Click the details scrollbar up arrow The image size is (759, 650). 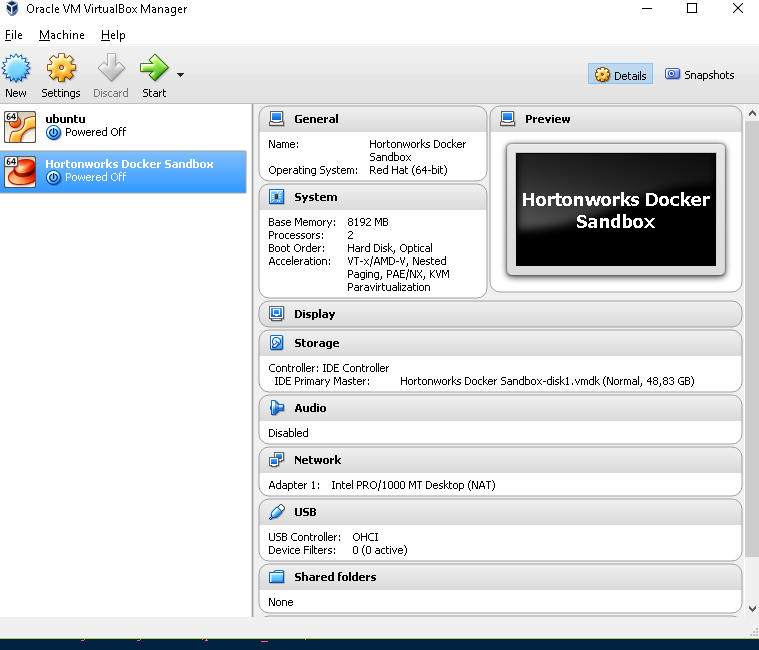(x=752, y=114)
